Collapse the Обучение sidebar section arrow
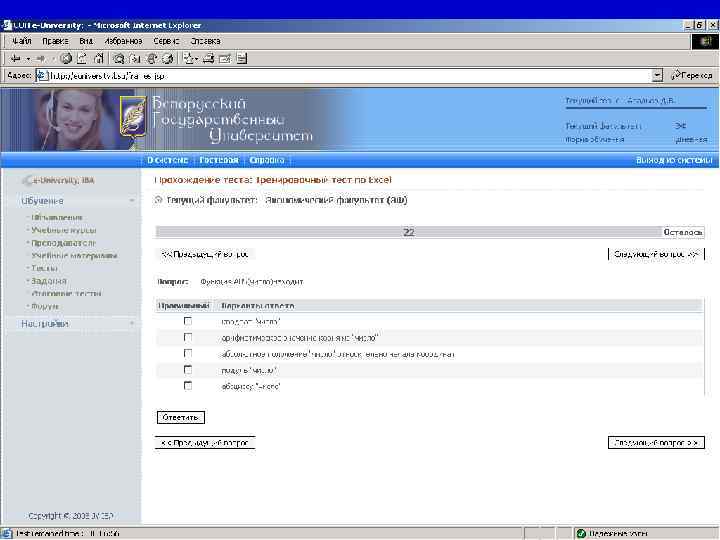The image size is (720, 540). [132, 201]
